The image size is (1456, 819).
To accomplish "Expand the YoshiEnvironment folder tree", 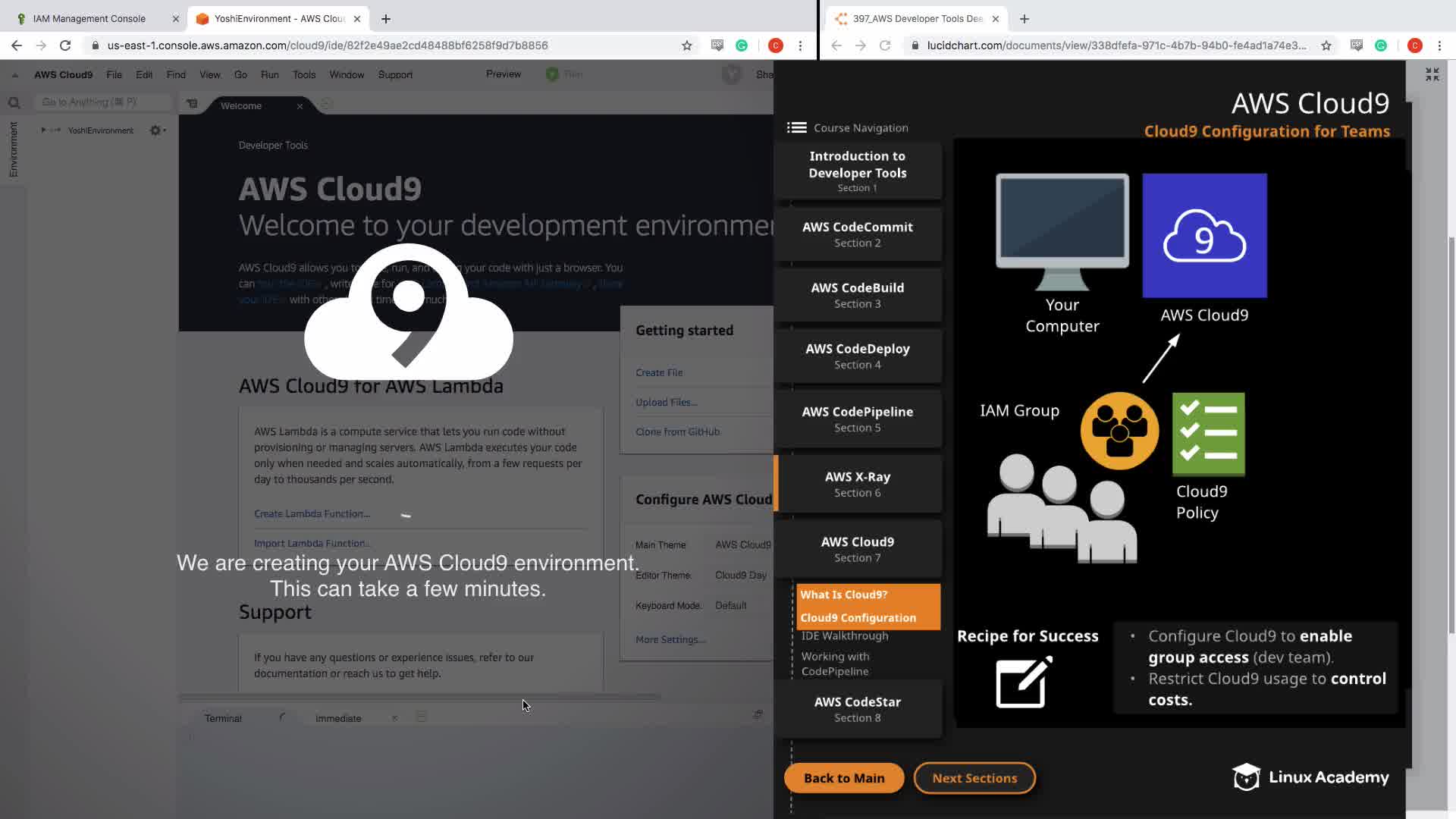I will 43,130.
